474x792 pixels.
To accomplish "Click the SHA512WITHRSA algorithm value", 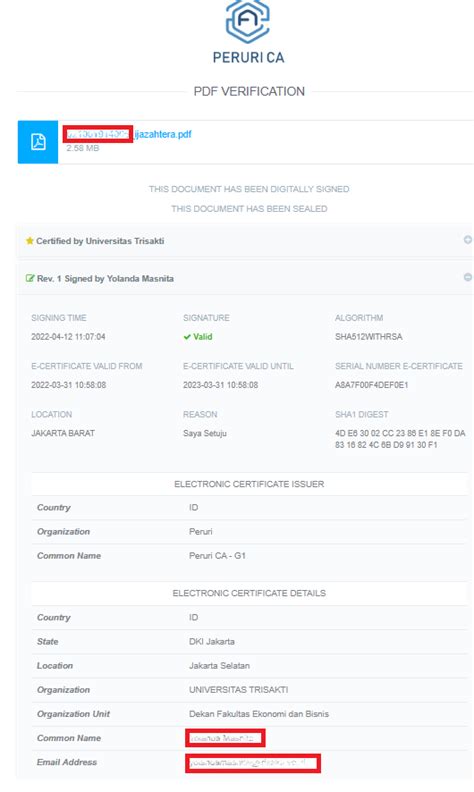I will pos(368,337).
